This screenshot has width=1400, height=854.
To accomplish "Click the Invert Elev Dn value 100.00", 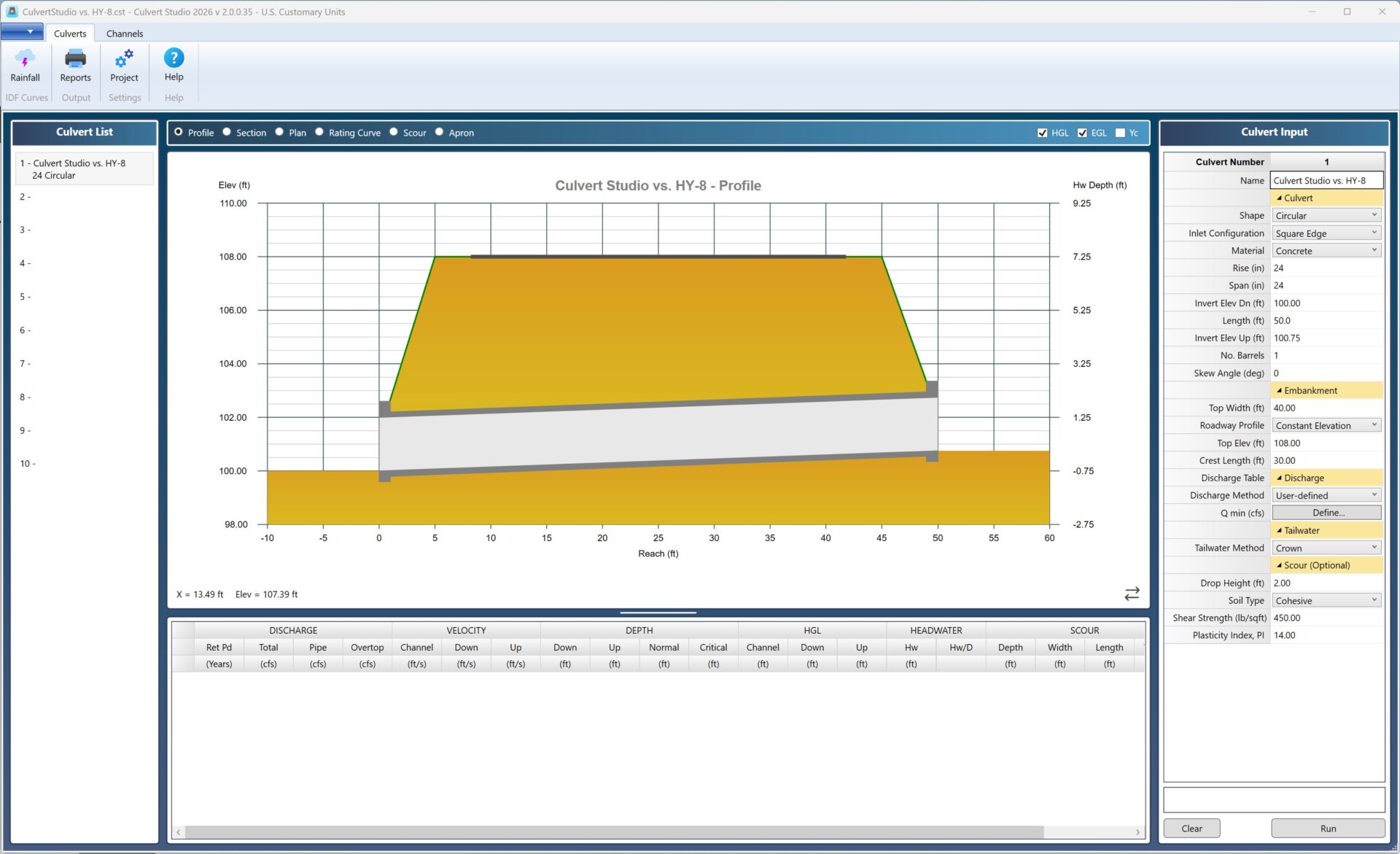I will click(x=1326, y=303).
